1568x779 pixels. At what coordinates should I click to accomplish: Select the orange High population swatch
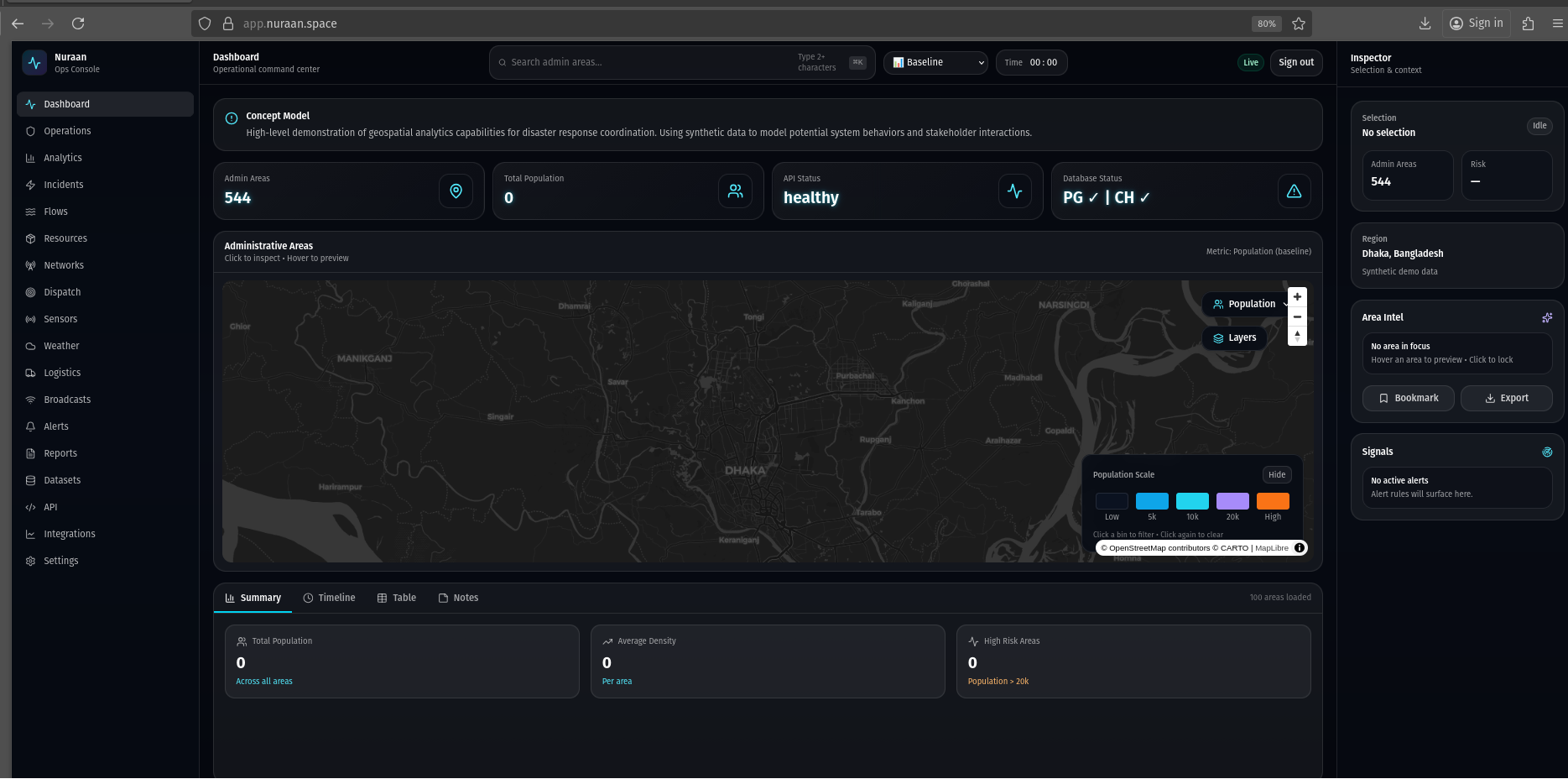click(1273, 500)
